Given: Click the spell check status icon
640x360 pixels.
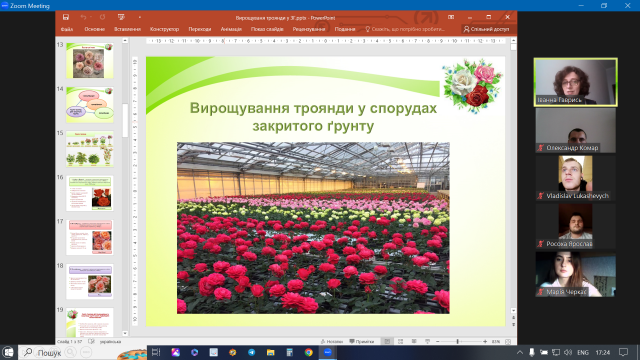Looking at the screenshot, I should 91,342.
